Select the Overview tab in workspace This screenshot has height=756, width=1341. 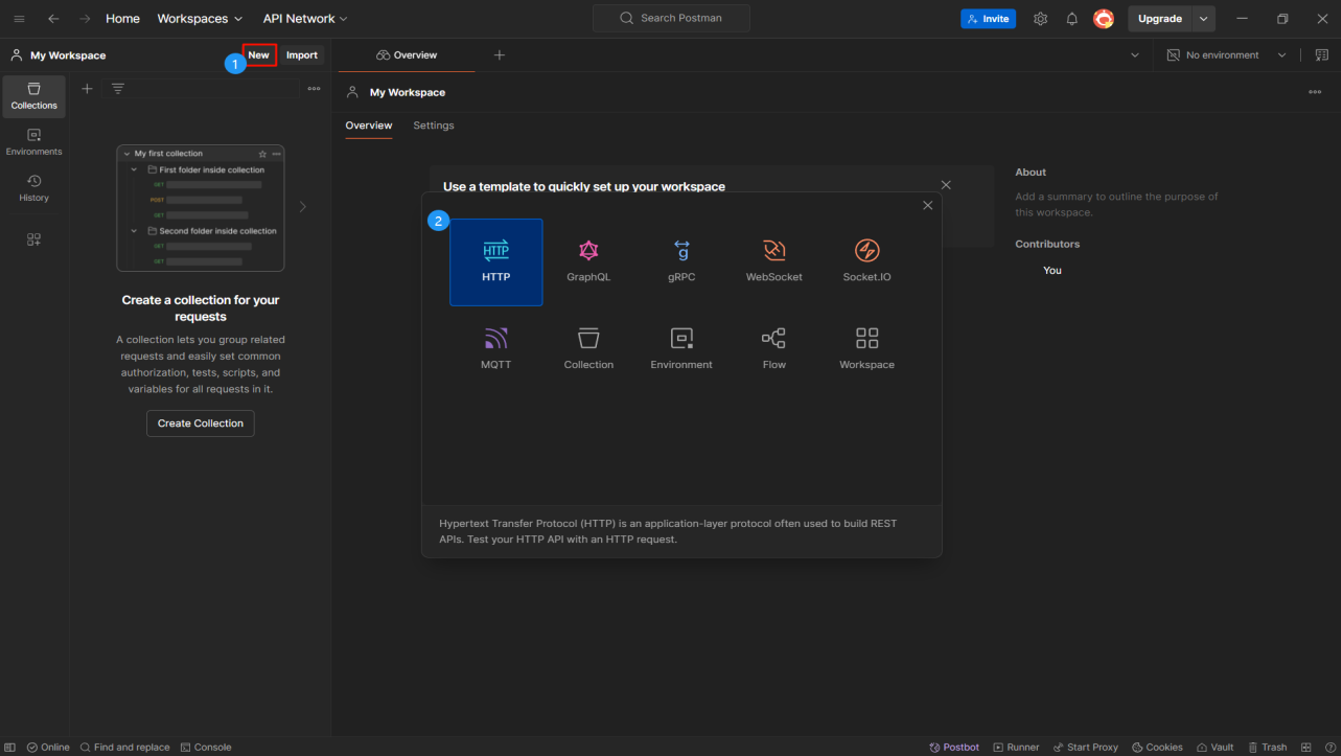tap(368, 126)
